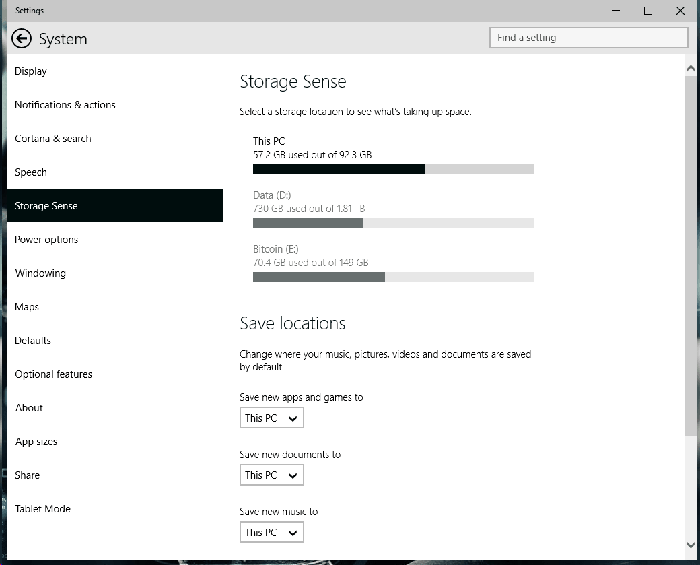Screen dimensions: 700x565
Task: Open Optional features
Action: click(x=54, y=375)
